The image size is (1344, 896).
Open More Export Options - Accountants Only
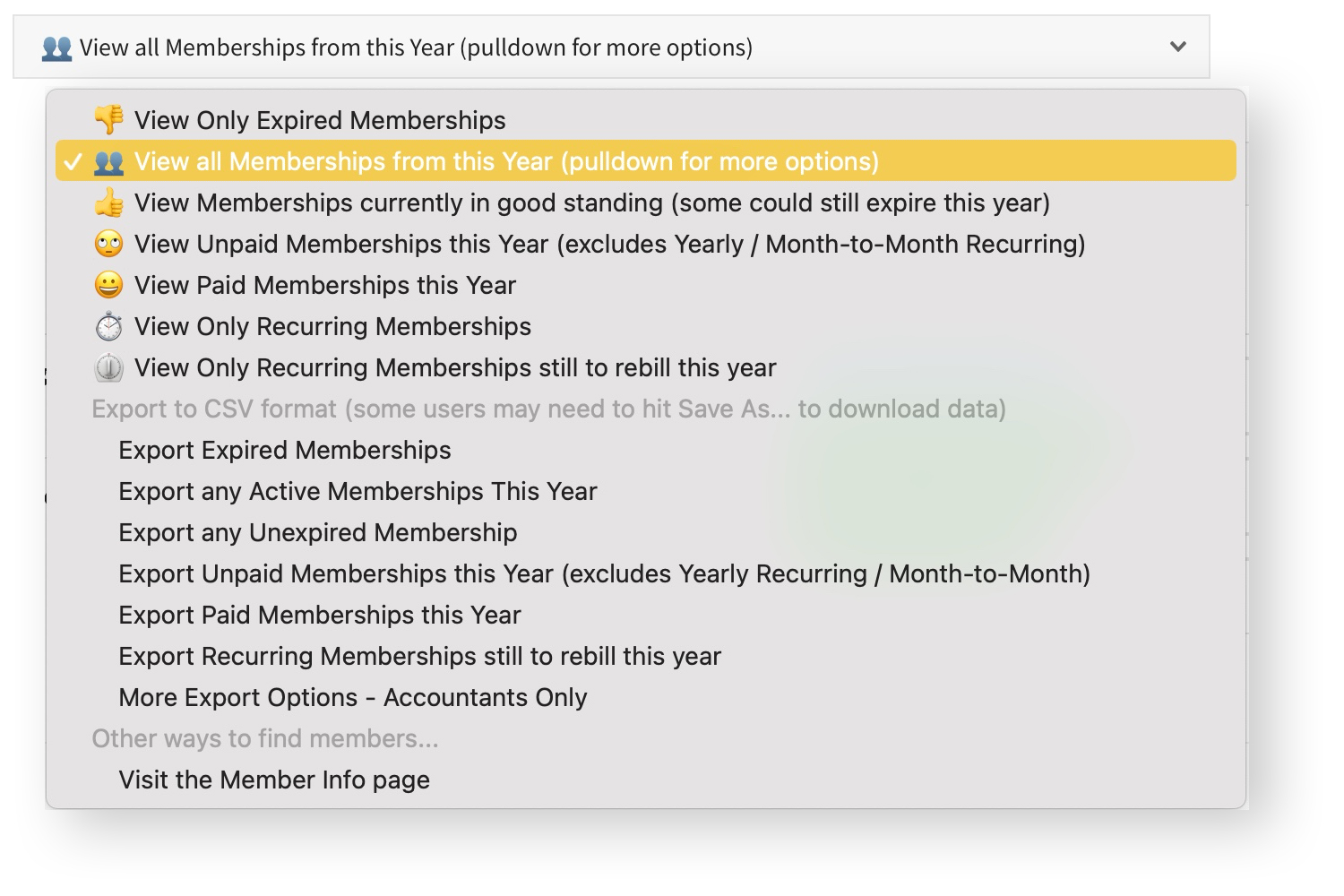click(352, 697)
